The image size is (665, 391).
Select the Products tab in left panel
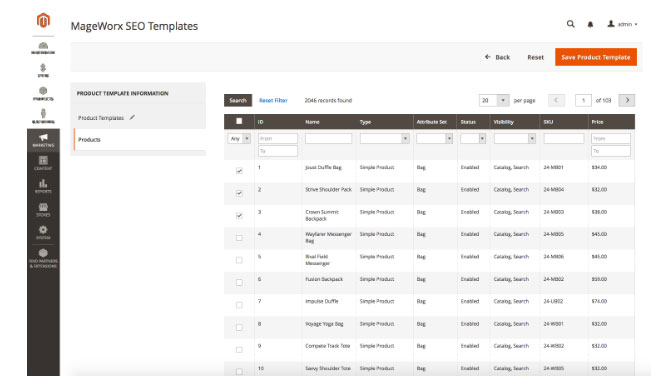[140, 140]
